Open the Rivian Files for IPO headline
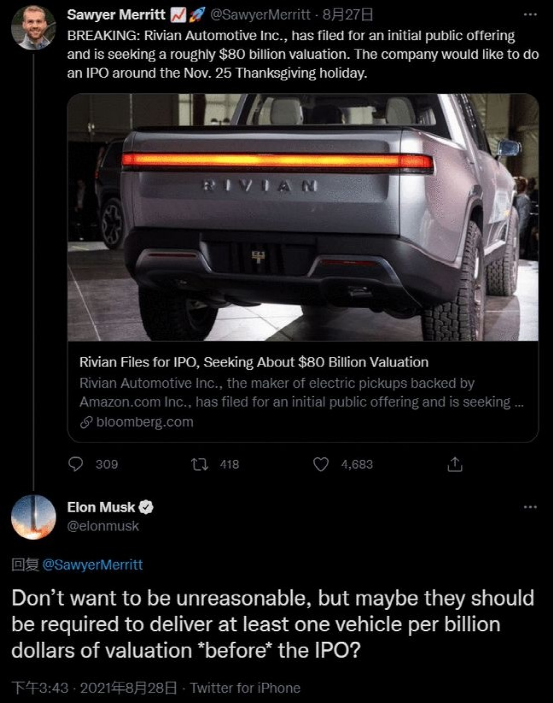 [x=254, y=362]
